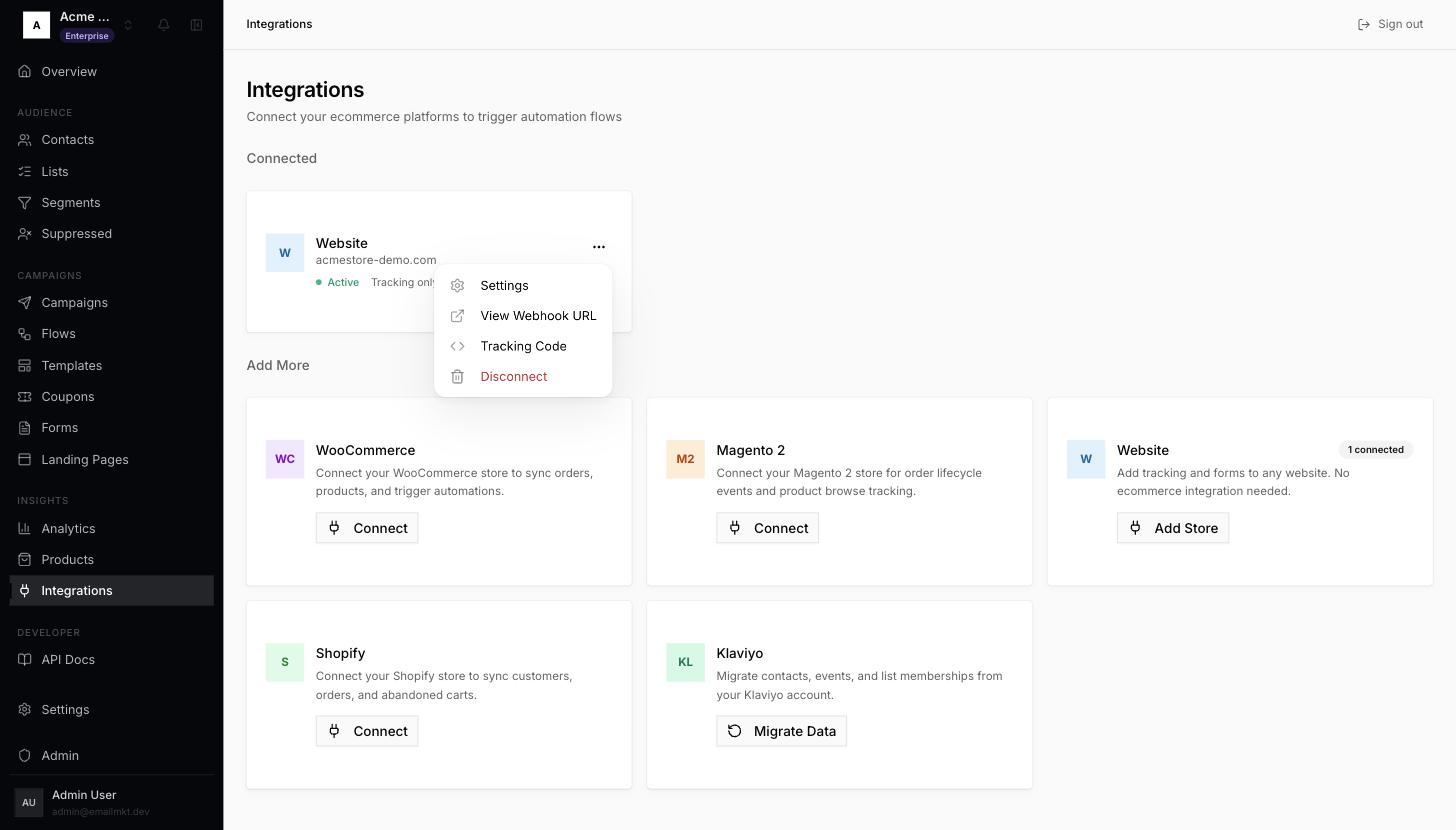Open the Suppressed contacts page
The image size is (1456, 830).
tap(111, 234)
